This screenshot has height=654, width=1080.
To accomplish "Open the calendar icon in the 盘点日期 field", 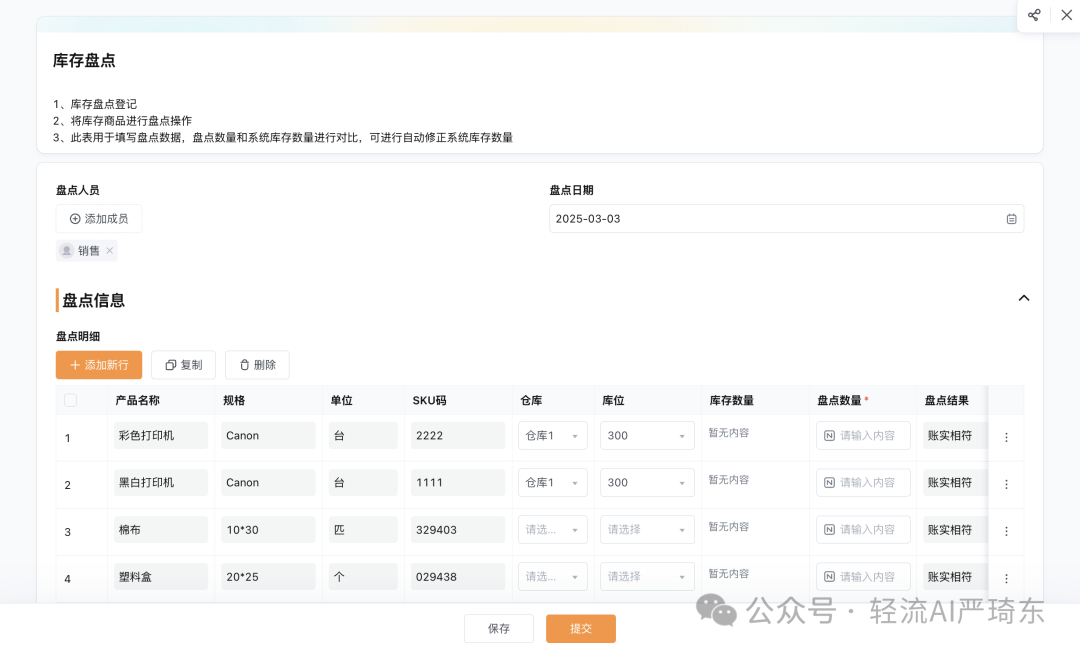I will 1010,218.
